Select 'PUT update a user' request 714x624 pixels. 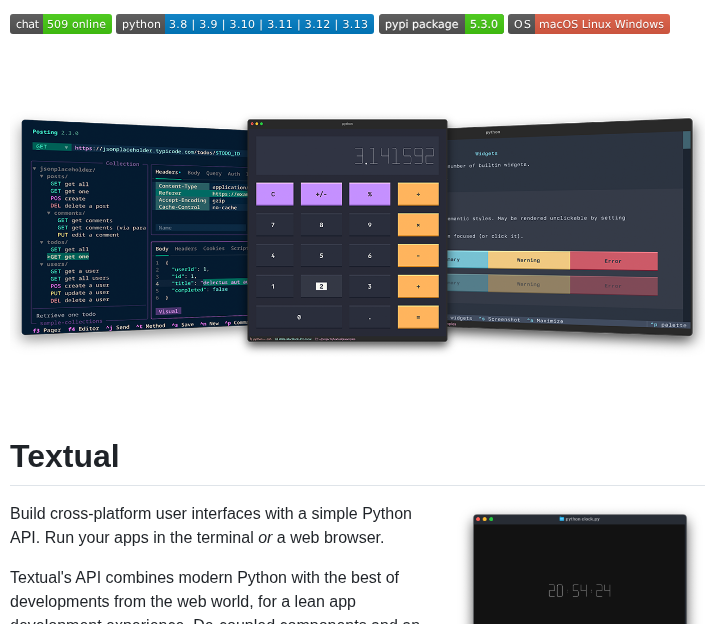click(x=80, y=292)
